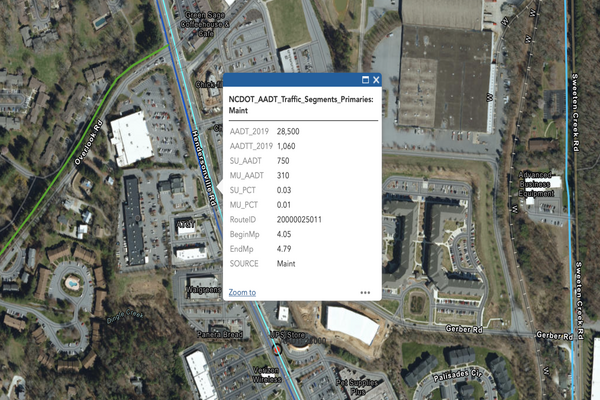Click the Green Sage Coffeehouse & Cafe label
The height and width of the screenshot is (400, 600).
(210, 21)
